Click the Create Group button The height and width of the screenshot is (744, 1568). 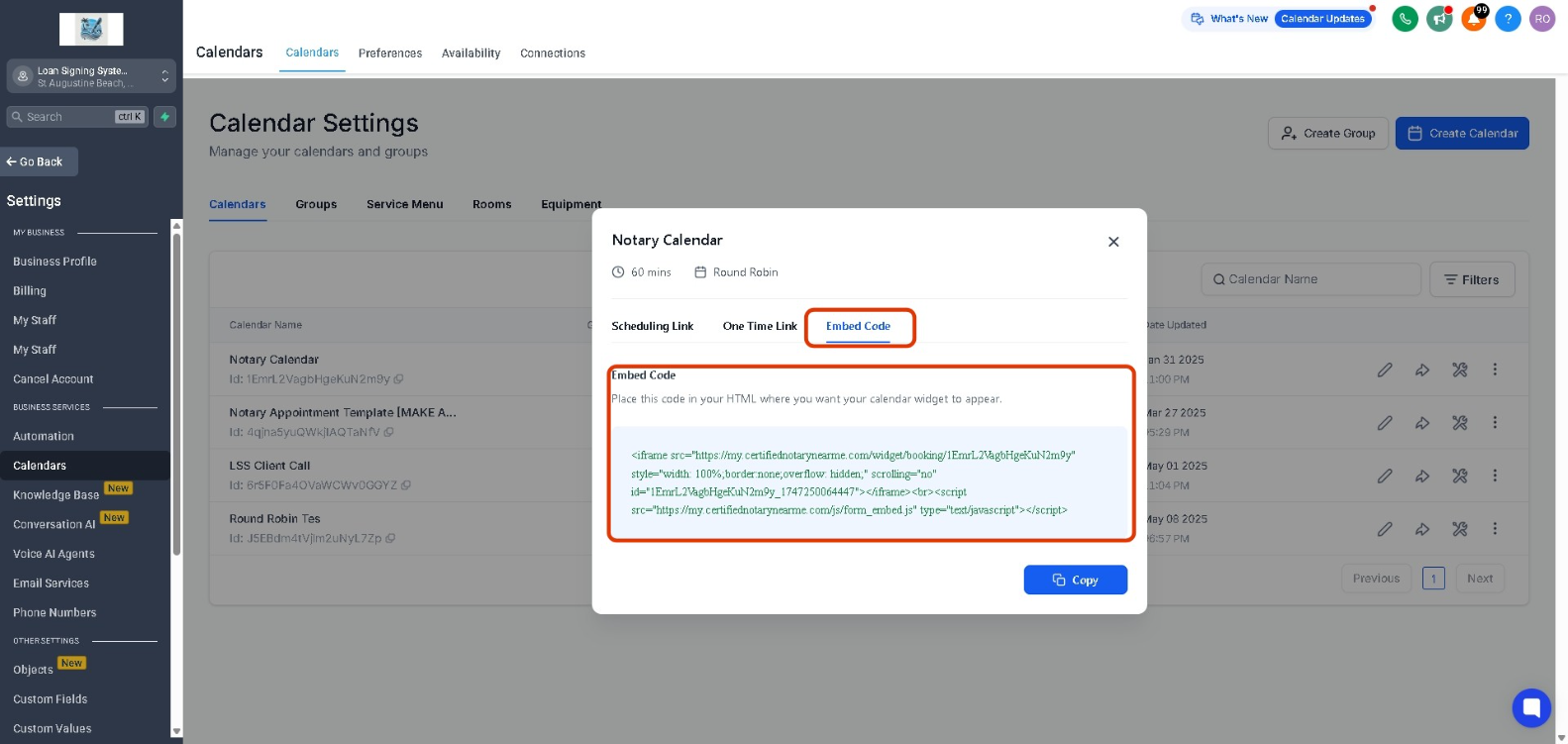pos(1327,134)
